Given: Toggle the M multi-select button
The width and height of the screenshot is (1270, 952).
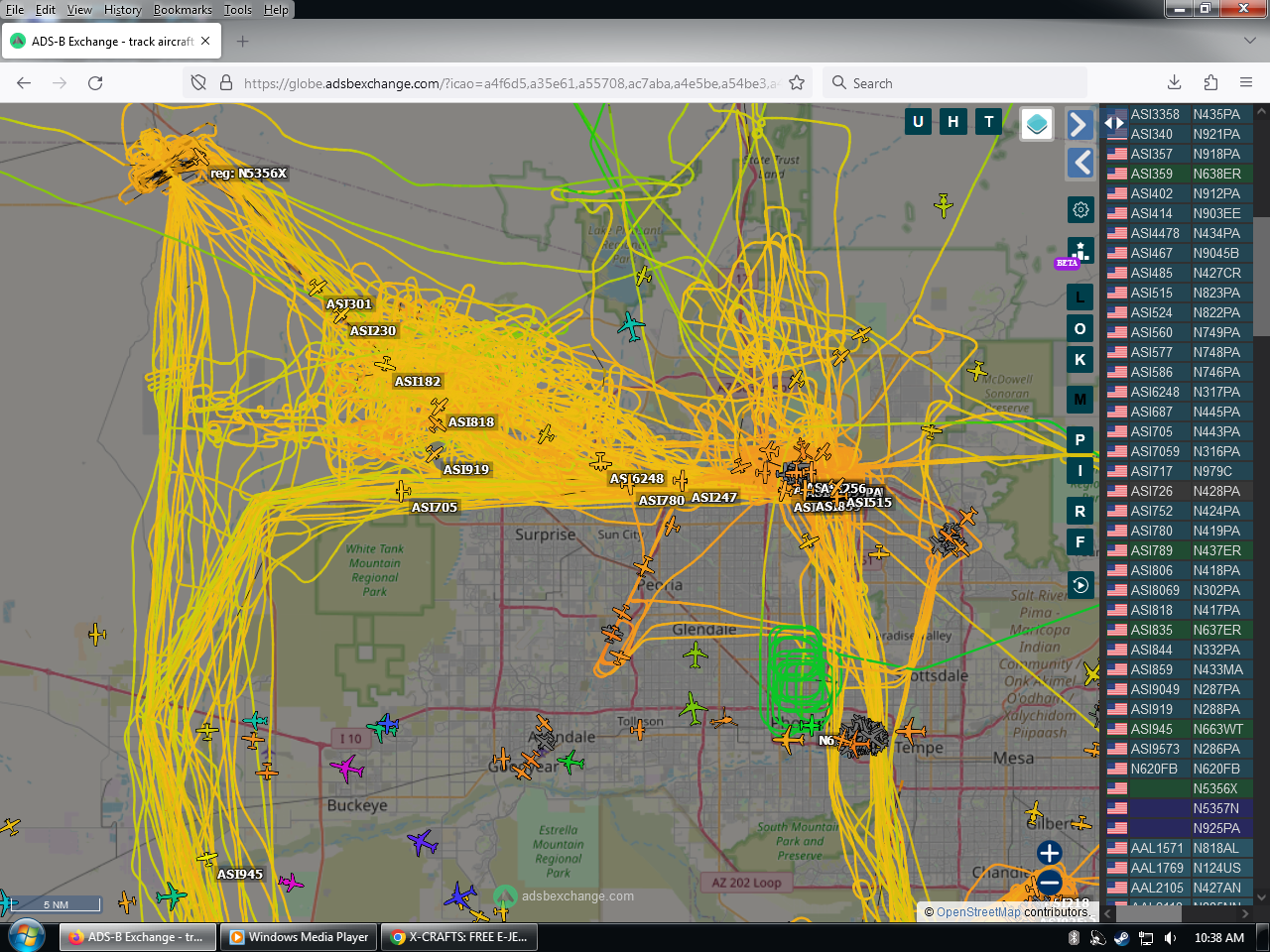Looking at the screenshot, I should (1080, 400).
